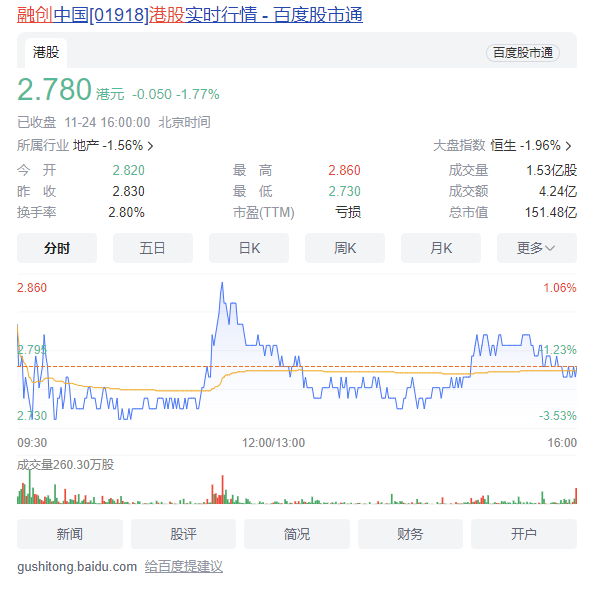Click the 开户 button
This screenshot has width=590, height=593.
524,534
